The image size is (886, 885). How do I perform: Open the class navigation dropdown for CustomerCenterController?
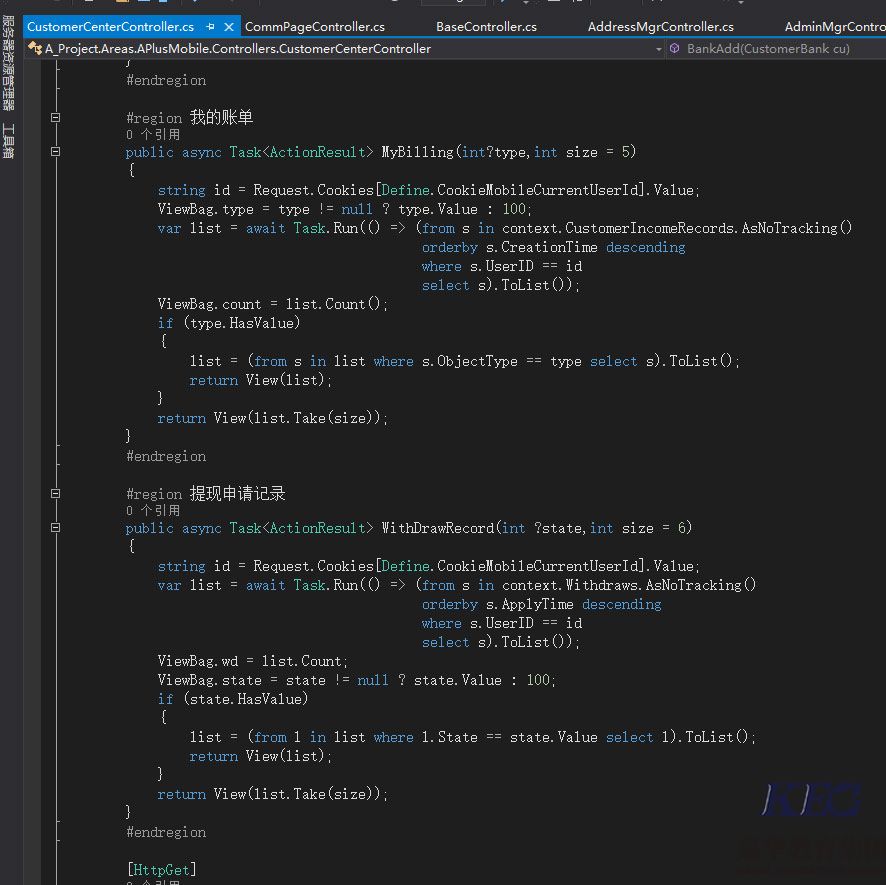345,49
